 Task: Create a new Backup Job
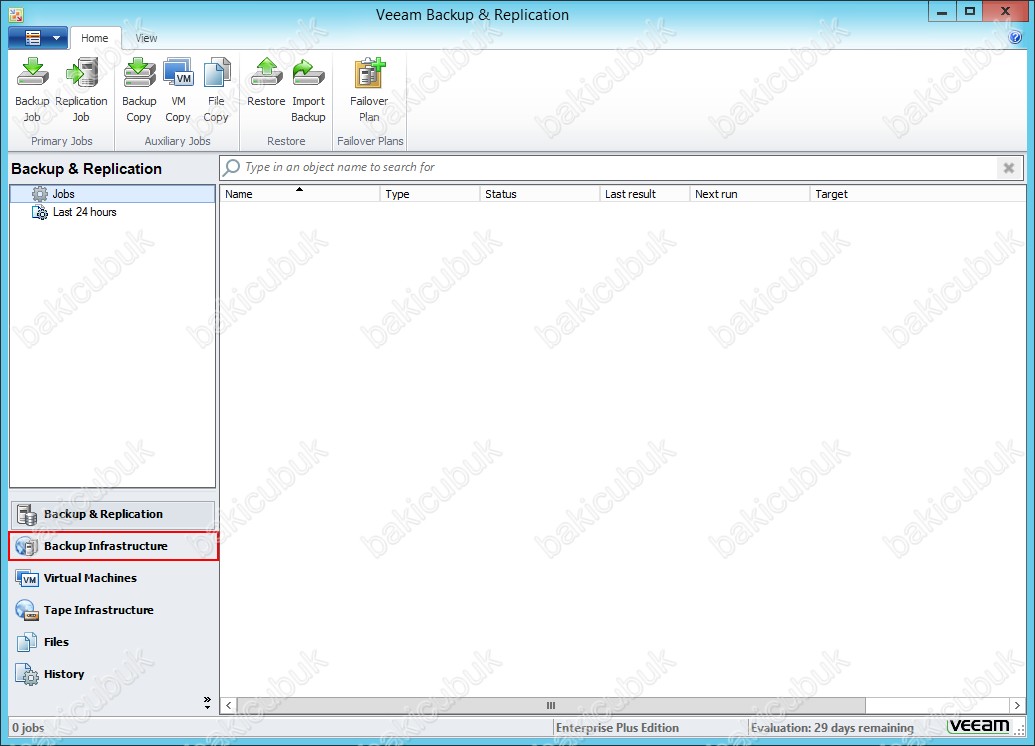[x=32, y=90]
